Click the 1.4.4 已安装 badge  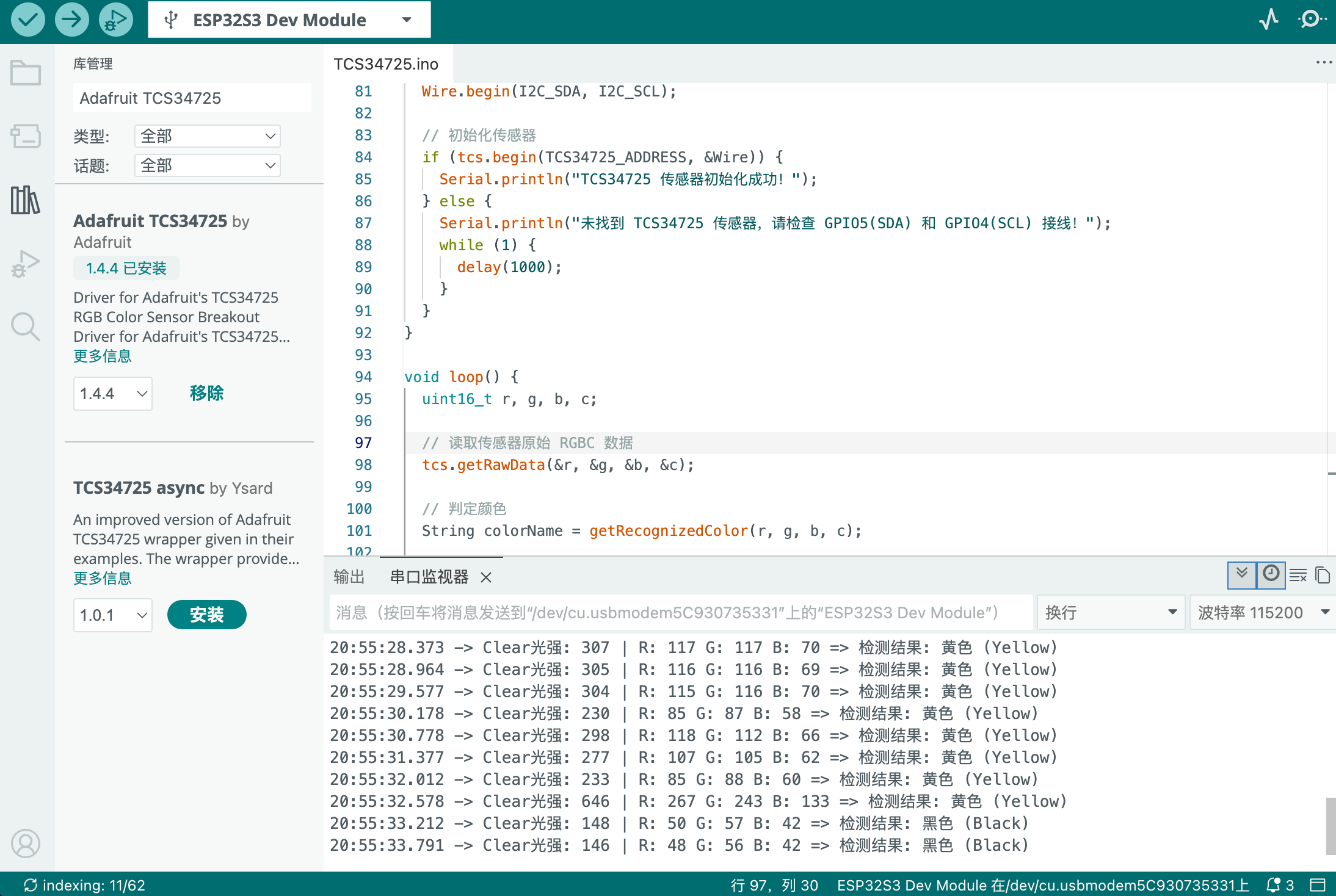click(126, 268)
